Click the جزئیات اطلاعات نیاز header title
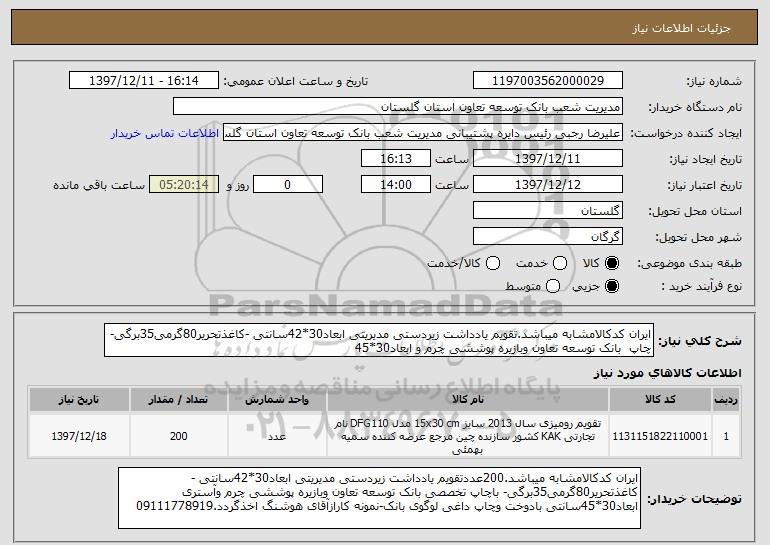This screenshot has height=545, width=770. [681, 28]
